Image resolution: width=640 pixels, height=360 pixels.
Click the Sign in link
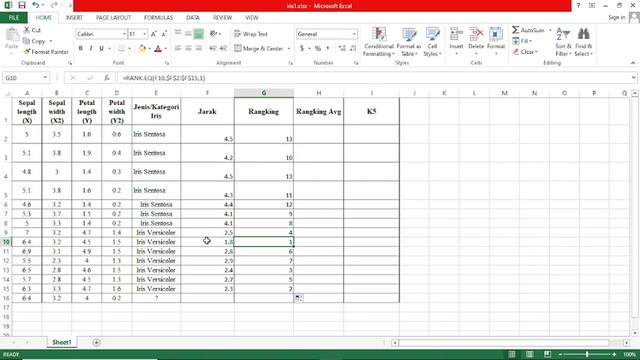(617, 17)
